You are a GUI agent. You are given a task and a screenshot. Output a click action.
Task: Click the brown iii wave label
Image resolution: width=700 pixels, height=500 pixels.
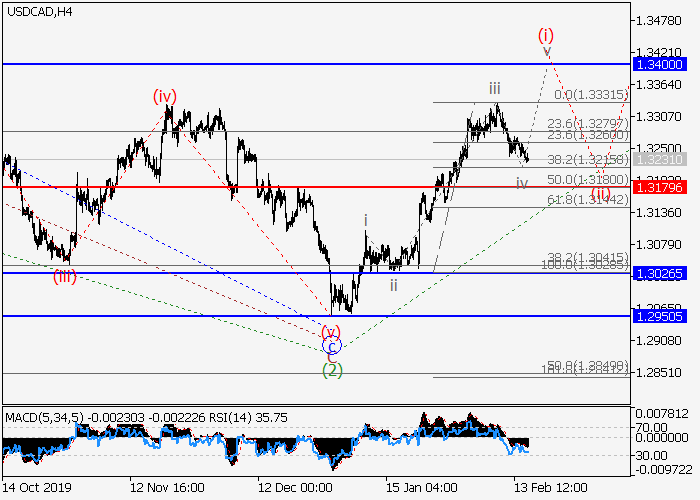coord(497,88)
